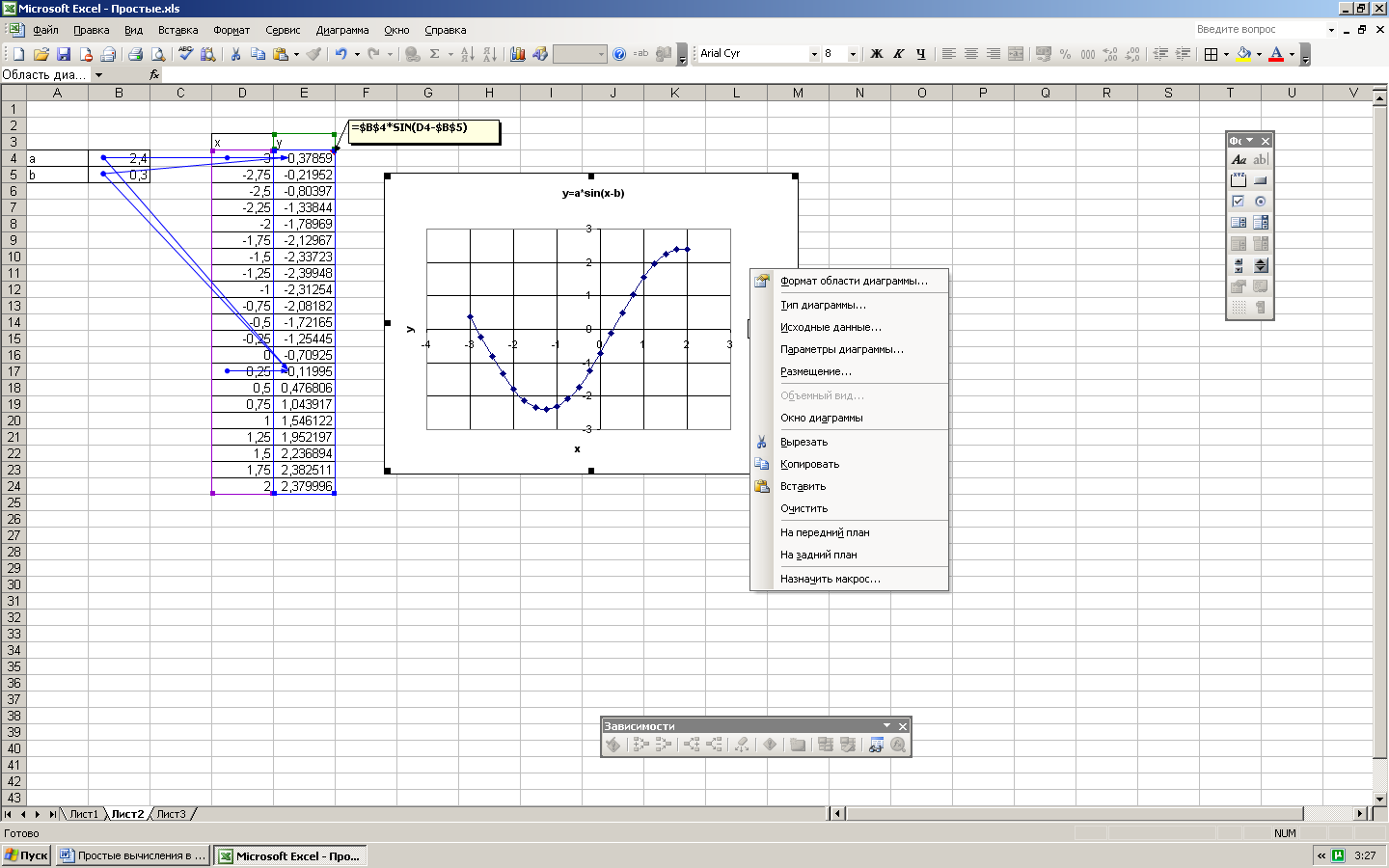
Task: Sort ascending with A-Z icon
Action: pyautogui.click(x=468, y=54)
